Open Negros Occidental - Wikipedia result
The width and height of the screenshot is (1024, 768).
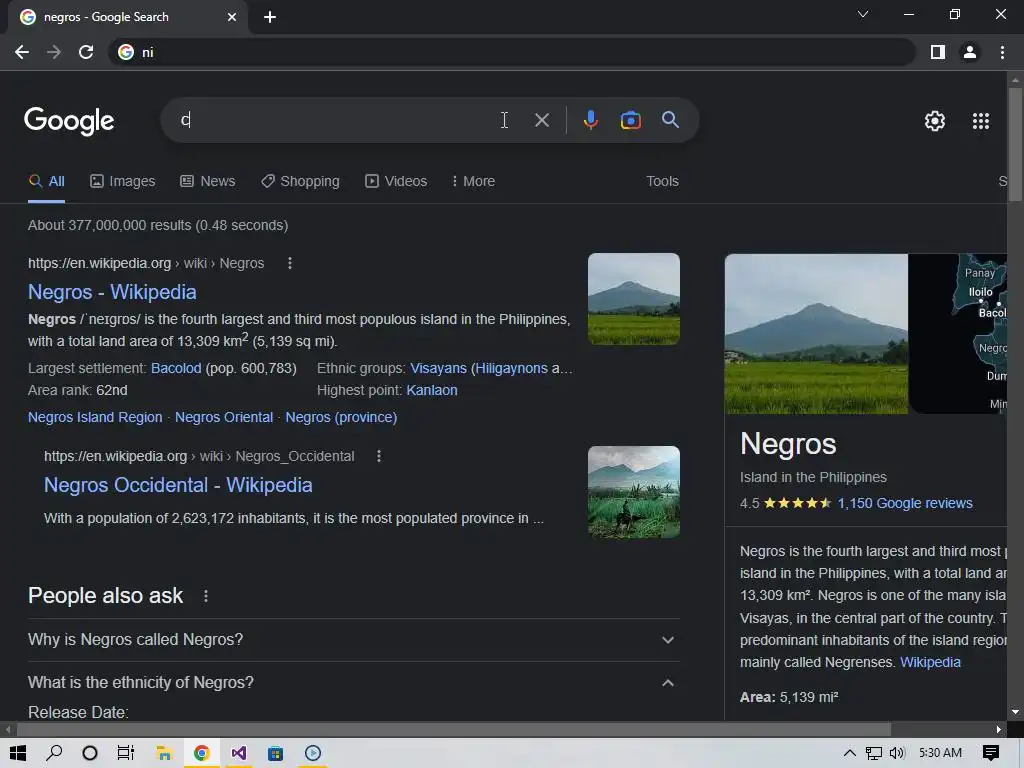click(178, 485)
